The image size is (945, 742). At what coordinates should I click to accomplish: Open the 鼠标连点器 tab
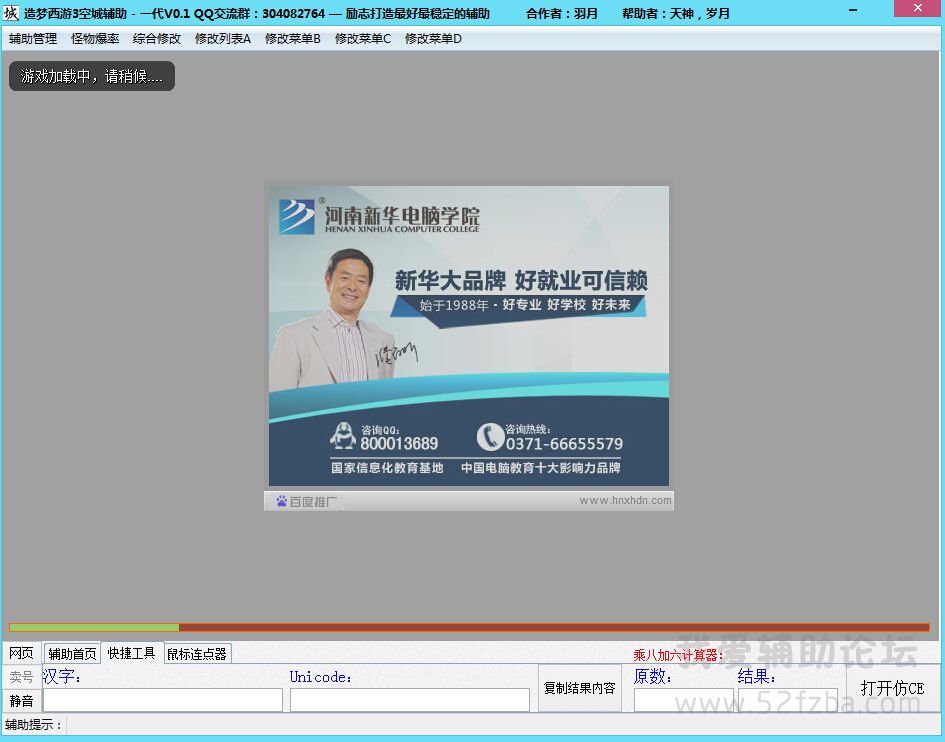[197, 653]
